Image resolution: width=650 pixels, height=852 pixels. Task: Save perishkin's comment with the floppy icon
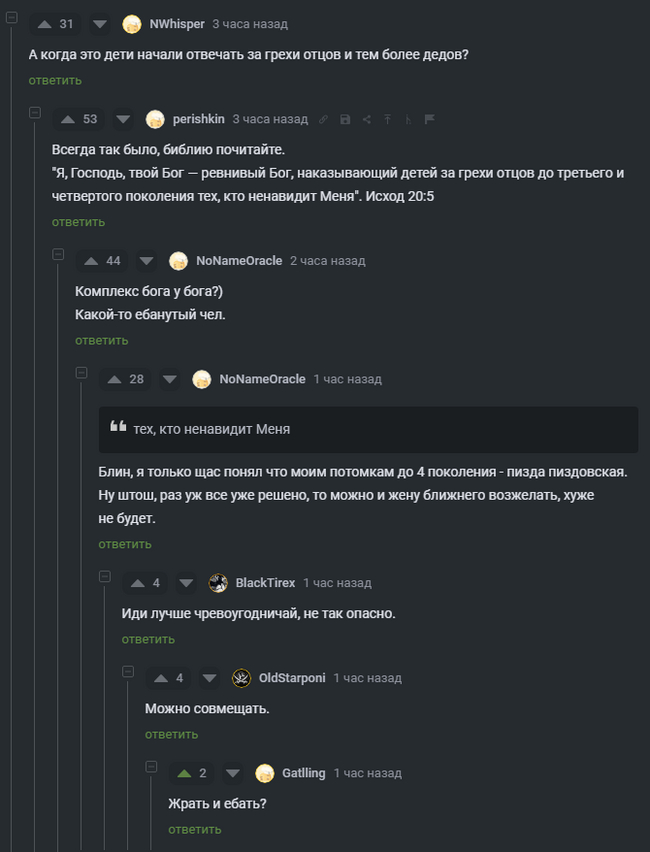(x=344, y=118)
